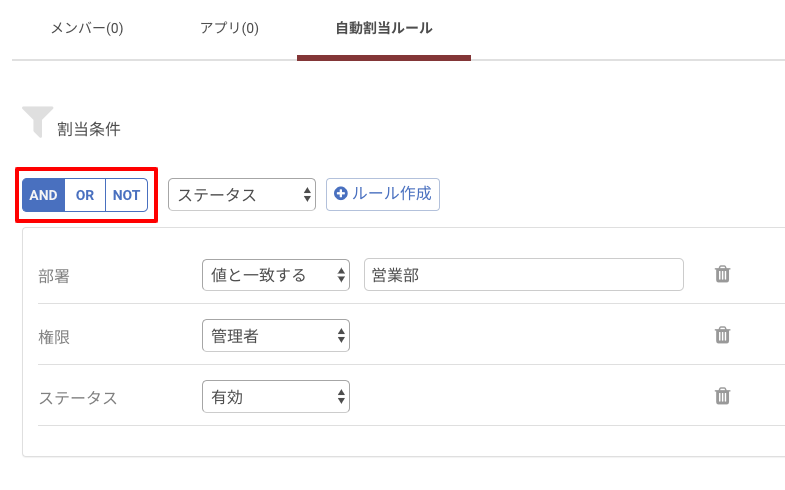
Task: Delete the 権限 condition row
Action: point(722,335)
